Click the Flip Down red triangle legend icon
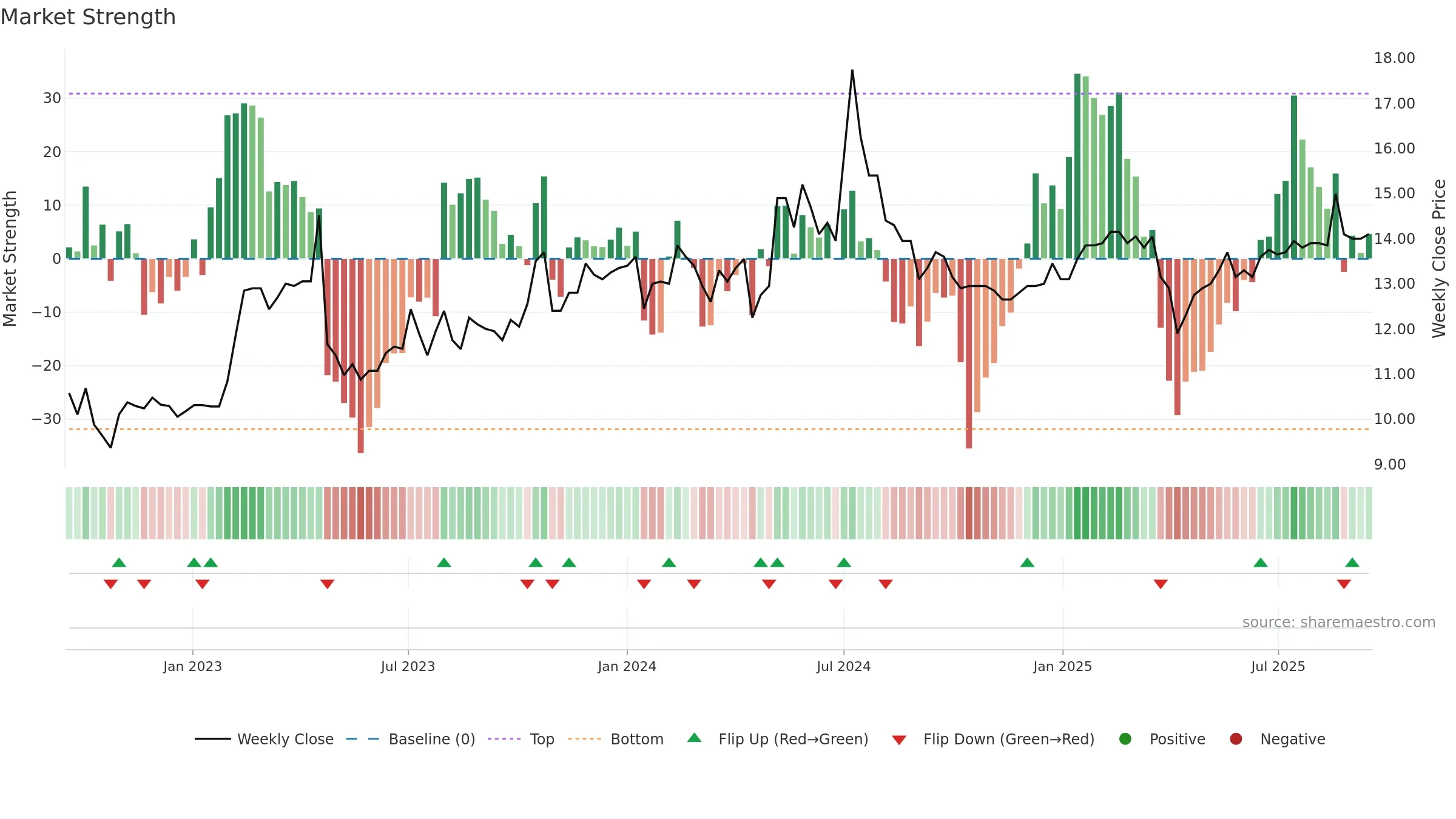 [899, 740]
